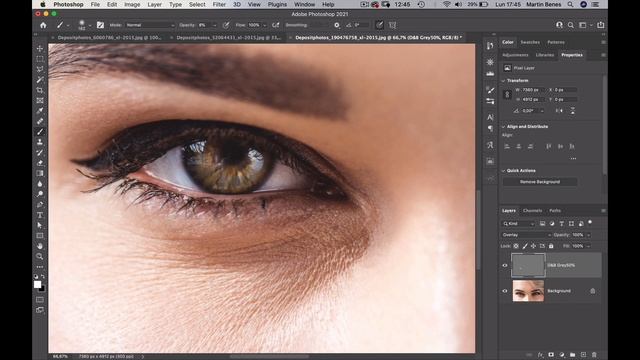
Task: Switch to the Channels tab
Action: pyautogui.click(x=532, y=211)
